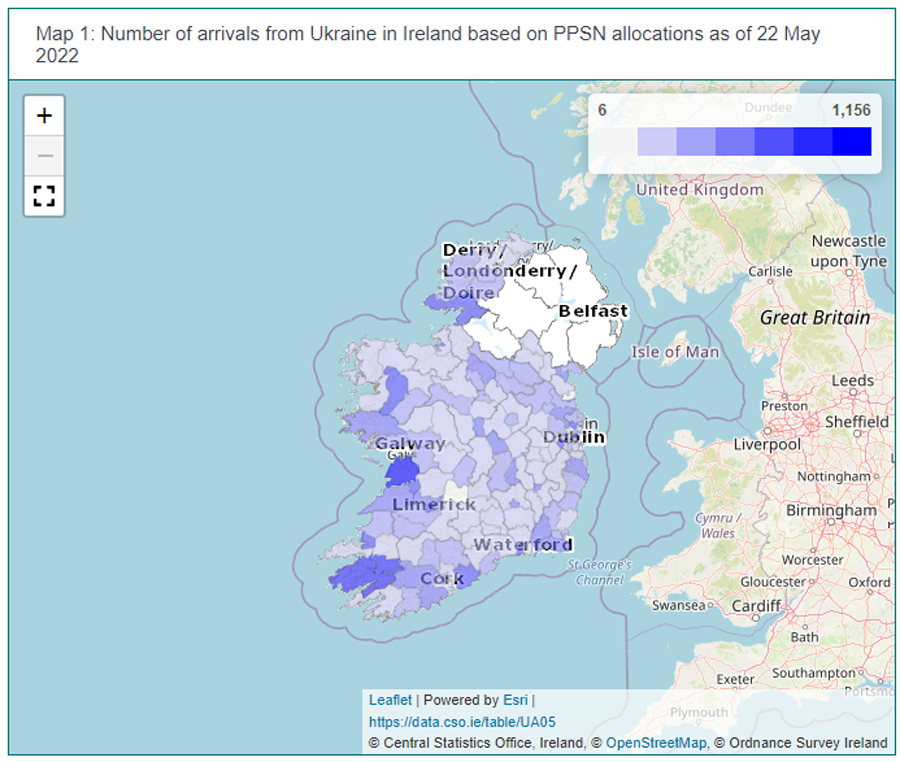This screenshot has width=900, height=762.
Task: Click the darkest blue legend swatch
Action: [x=851, y=142]
